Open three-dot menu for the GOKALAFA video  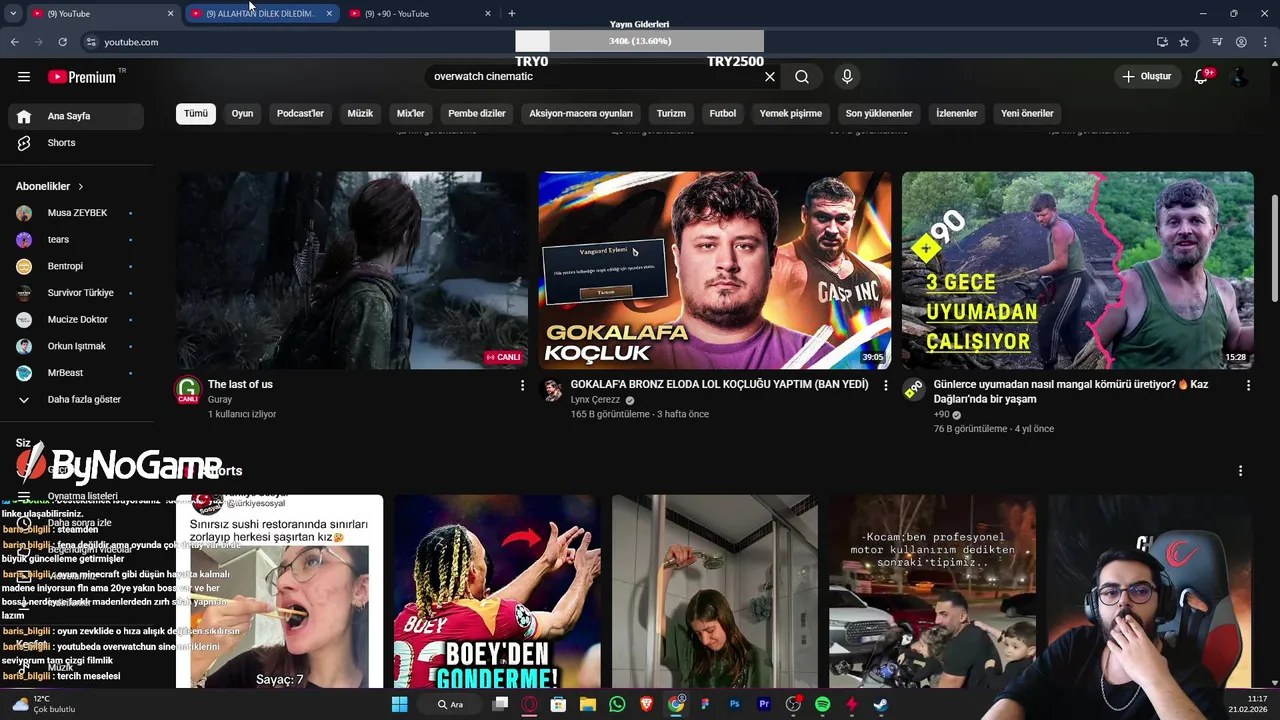coord(885,385)
